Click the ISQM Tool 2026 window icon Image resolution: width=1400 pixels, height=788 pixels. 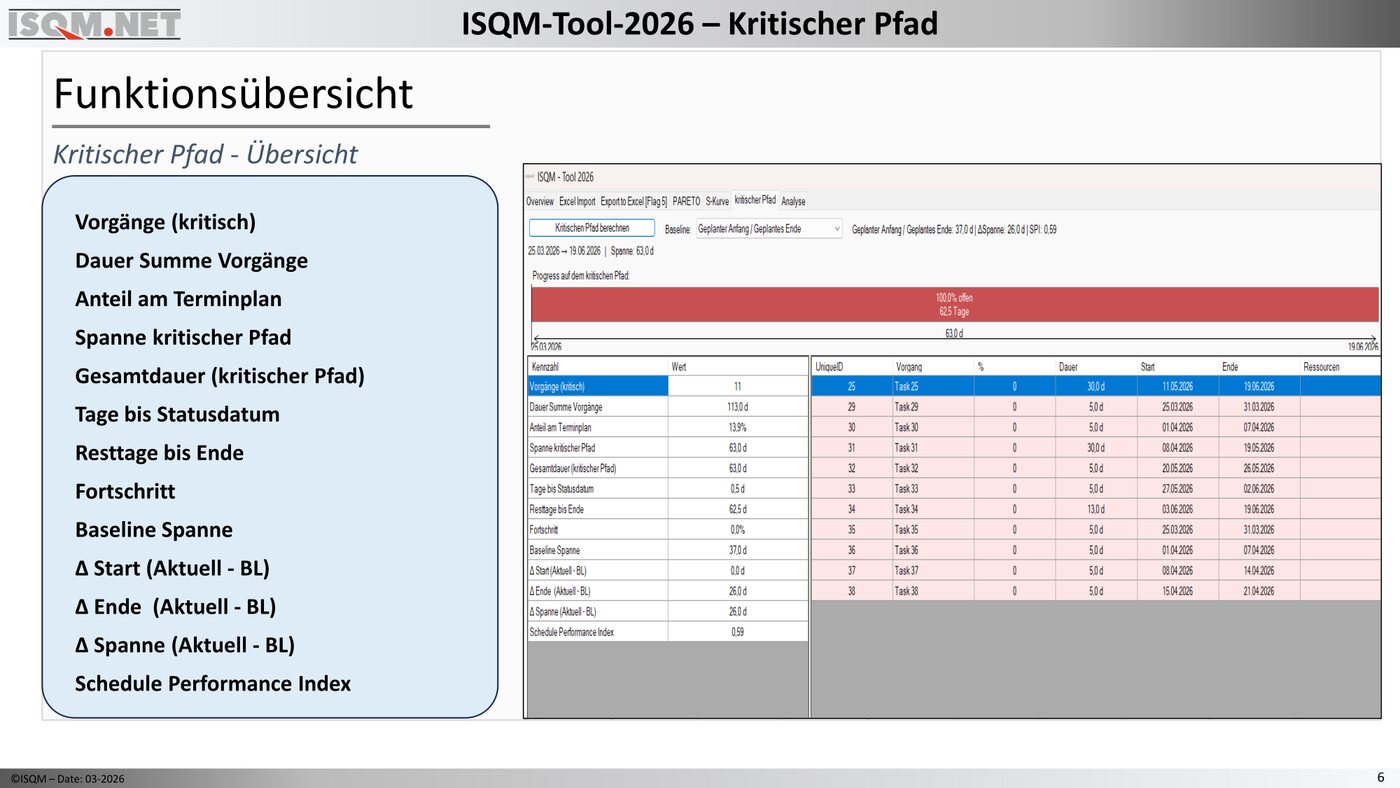point(529,176)
